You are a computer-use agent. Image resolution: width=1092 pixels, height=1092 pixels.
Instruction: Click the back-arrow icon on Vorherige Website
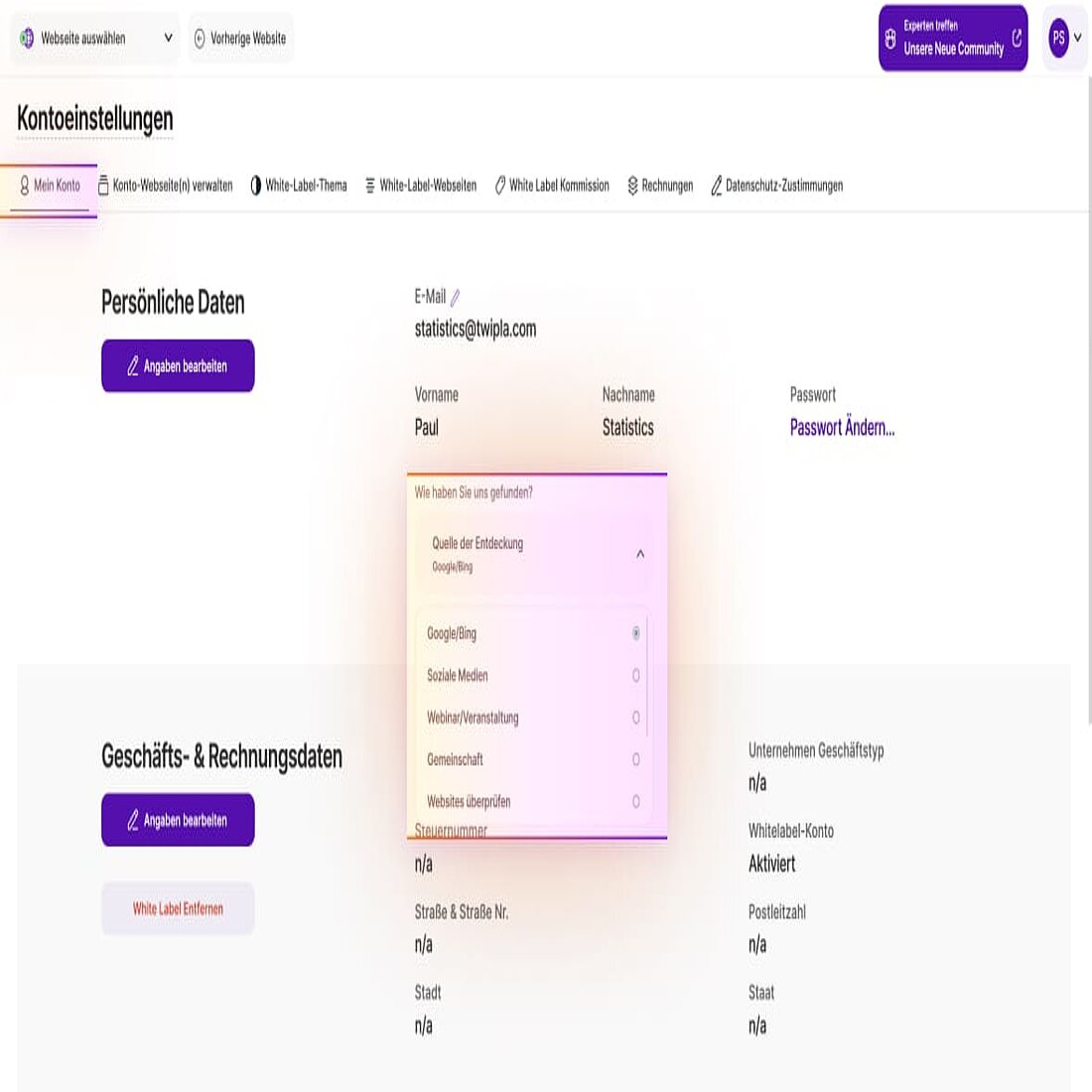(x=202, y=38)
